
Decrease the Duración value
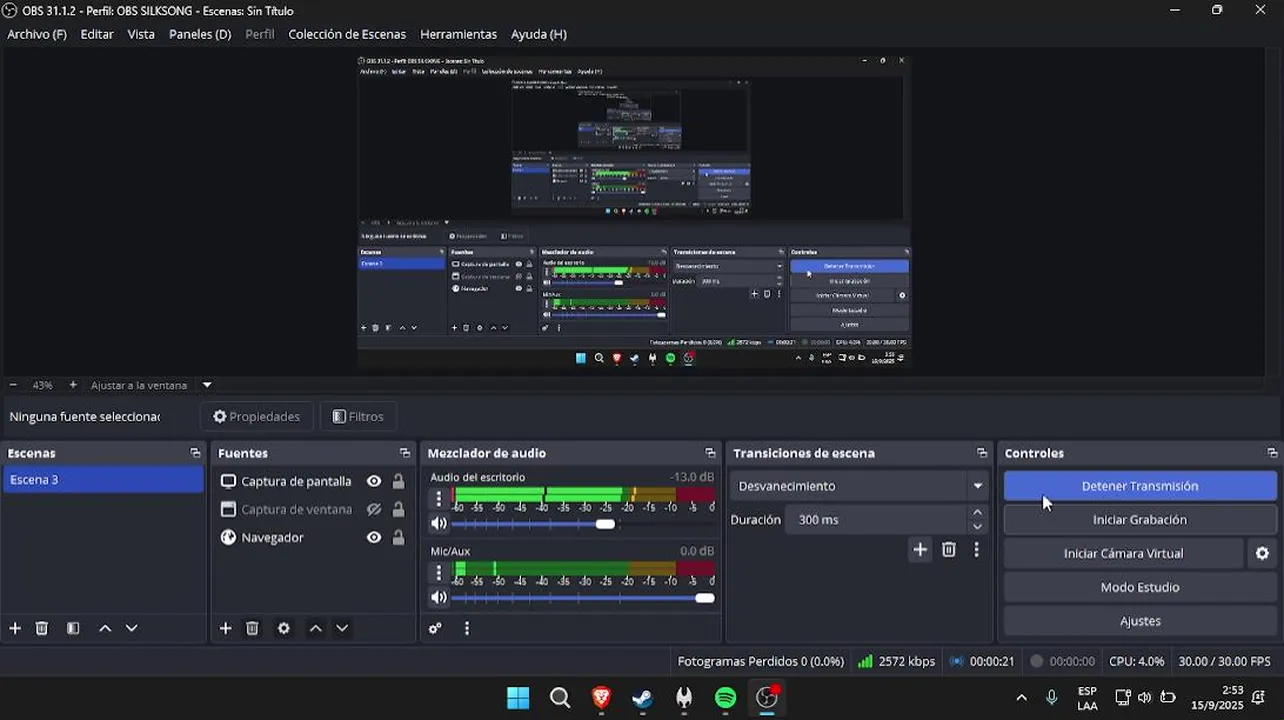point(977,526)
